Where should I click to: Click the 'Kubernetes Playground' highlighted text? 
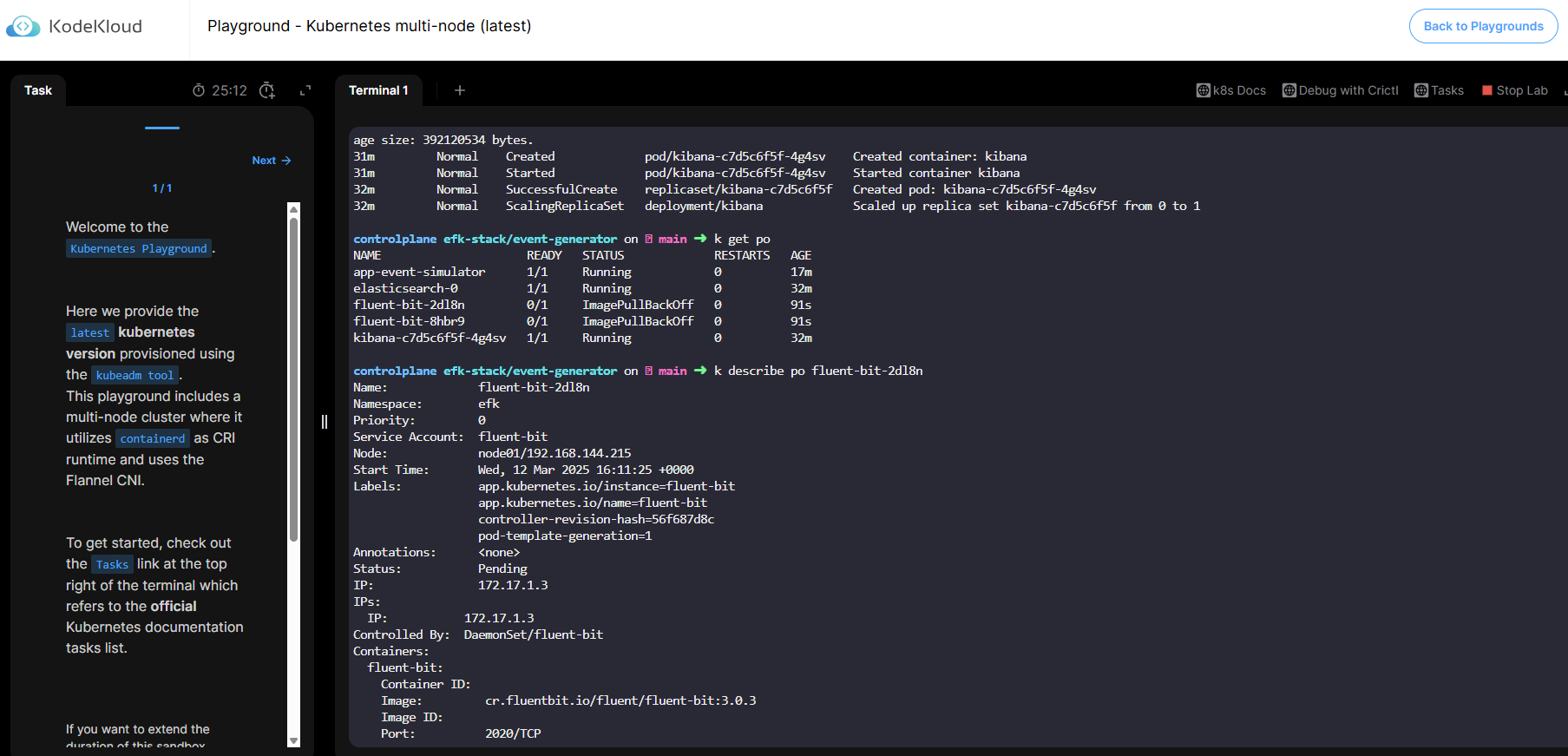click(139, 249)
